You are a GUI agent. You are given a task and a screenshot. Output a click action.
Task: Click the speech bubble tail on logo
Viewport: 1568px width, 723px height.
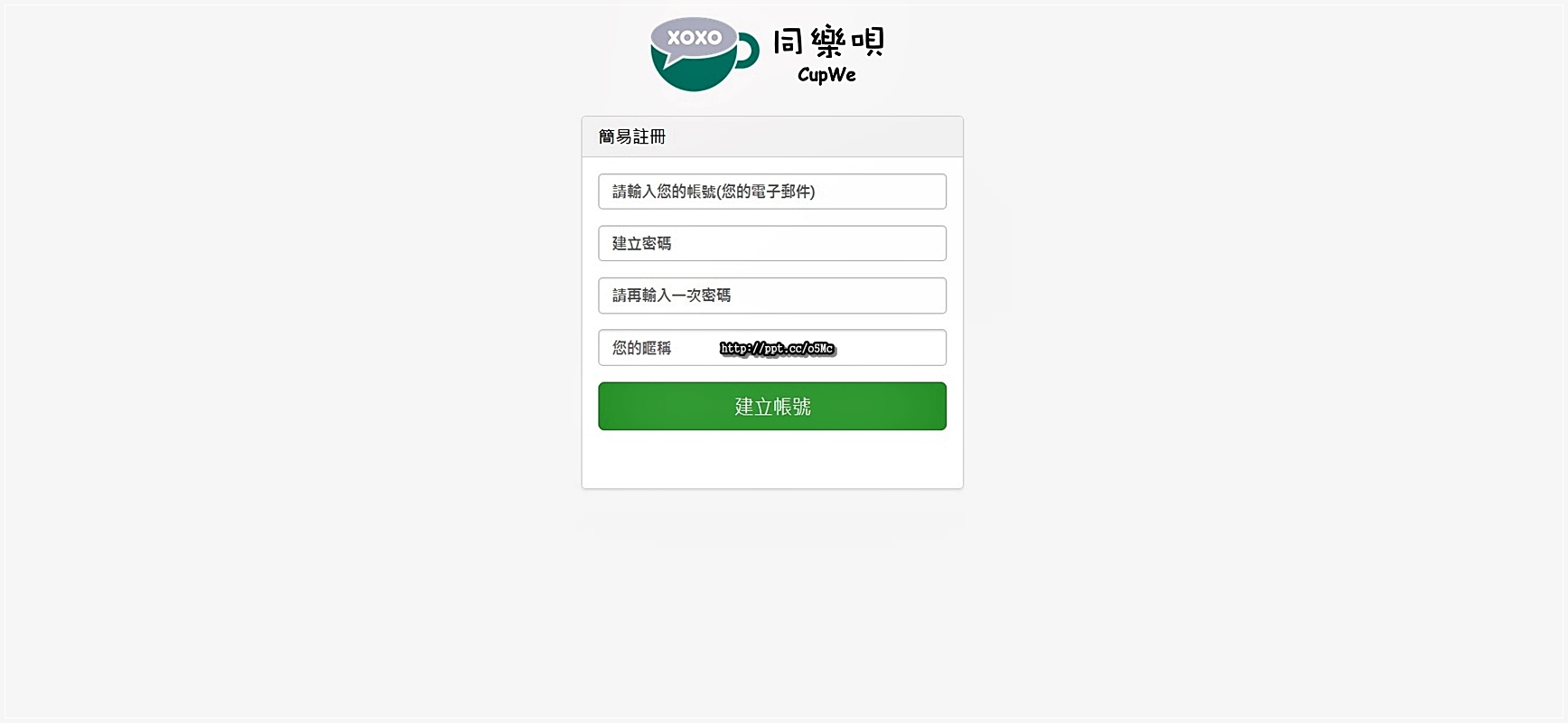(x=673, y=62)
